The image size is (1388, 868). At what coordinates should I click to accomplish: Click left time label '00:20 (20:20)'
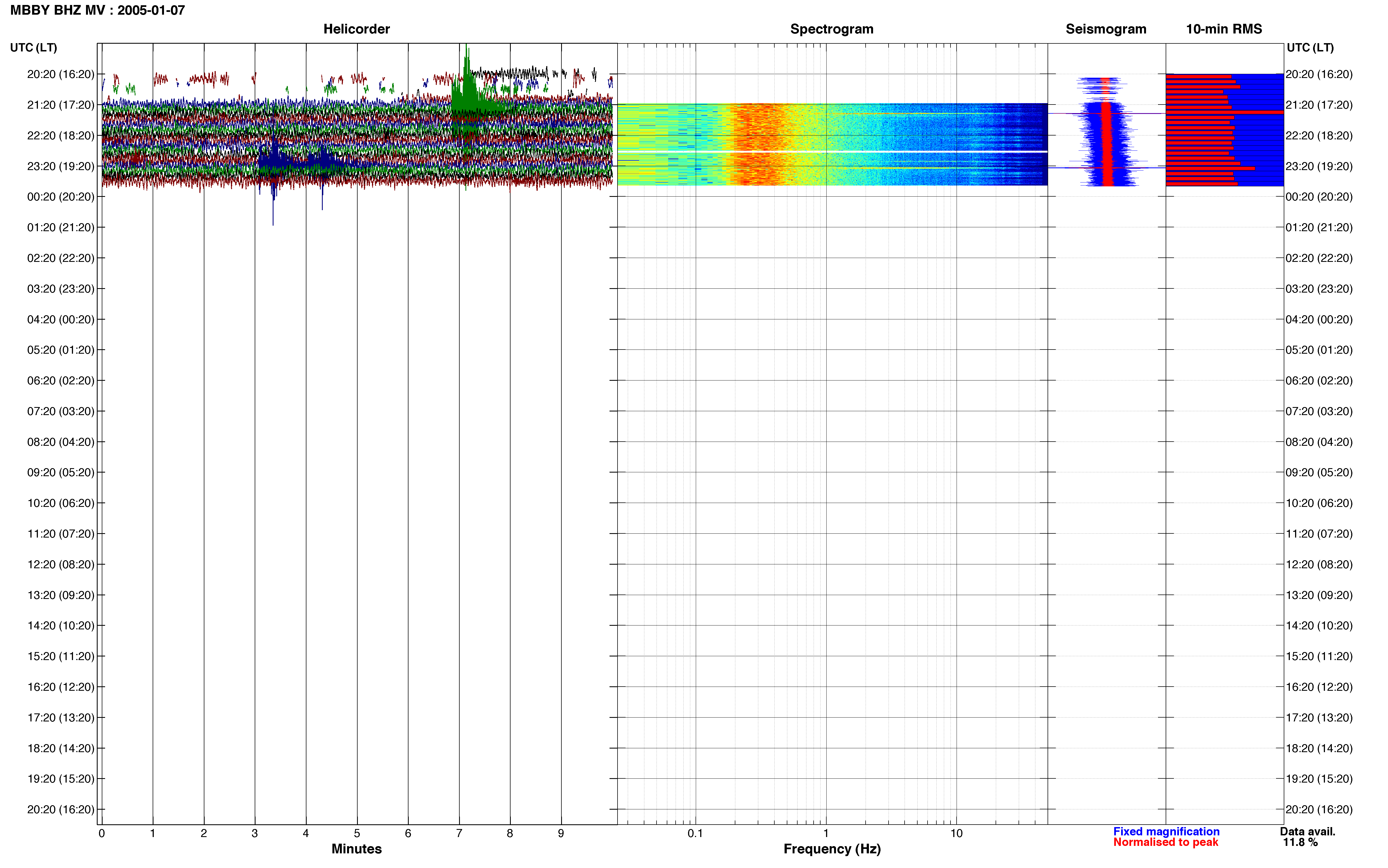(61, 197)
